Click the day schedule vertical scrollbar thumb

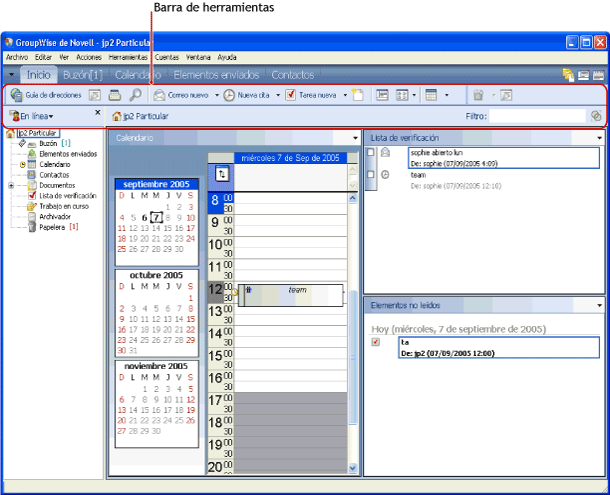coord(353,357)
